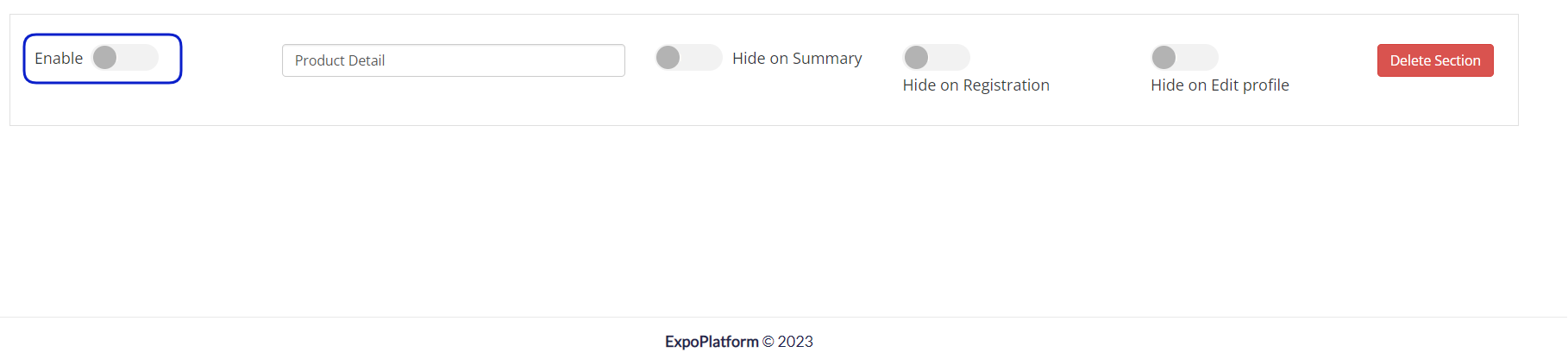The height and width of the screenshot is (359, 1568).
Task: Click inside the blue-outlined Enable box
Action: pos(103,59)
